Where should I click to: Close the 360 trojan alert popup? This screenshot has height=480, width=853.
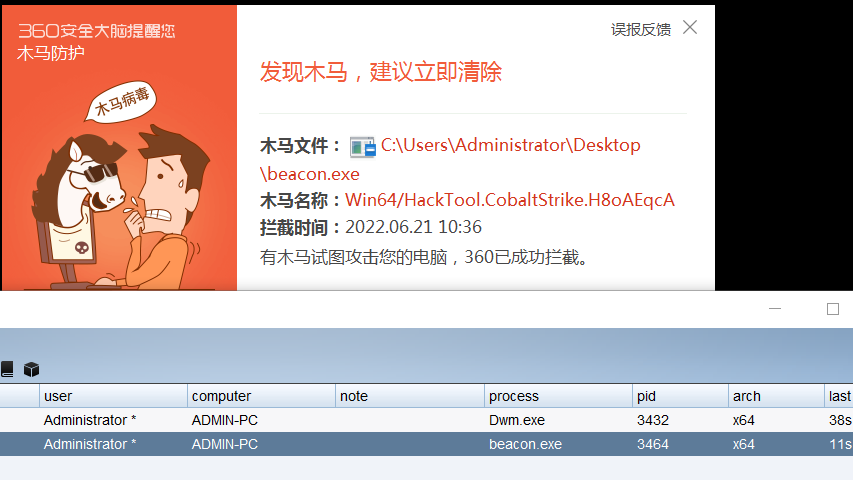(x=690, y=27)
